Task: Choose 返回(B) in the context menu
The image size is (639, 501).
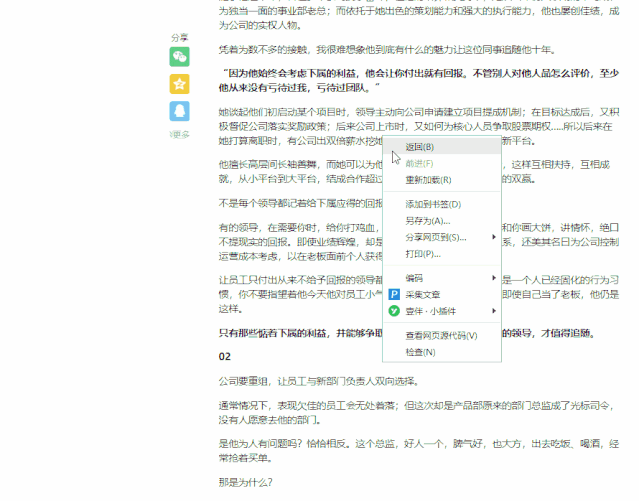Action: (x=419, y=147)
